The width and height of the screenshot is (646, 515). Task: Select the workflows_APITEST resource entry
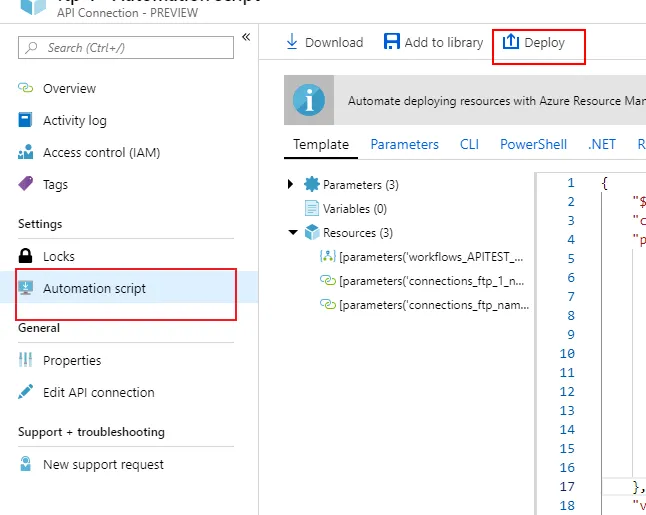(431, 257)
